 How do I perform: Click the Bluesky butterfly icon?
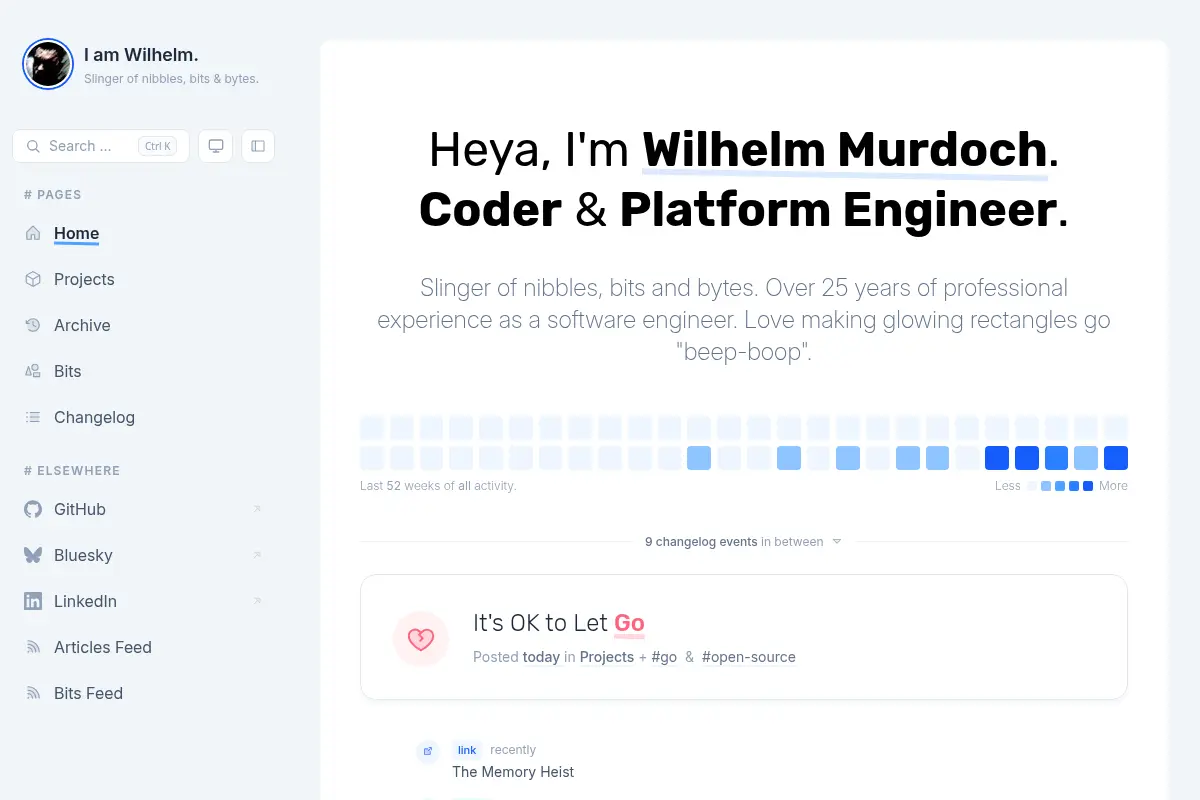33,555
